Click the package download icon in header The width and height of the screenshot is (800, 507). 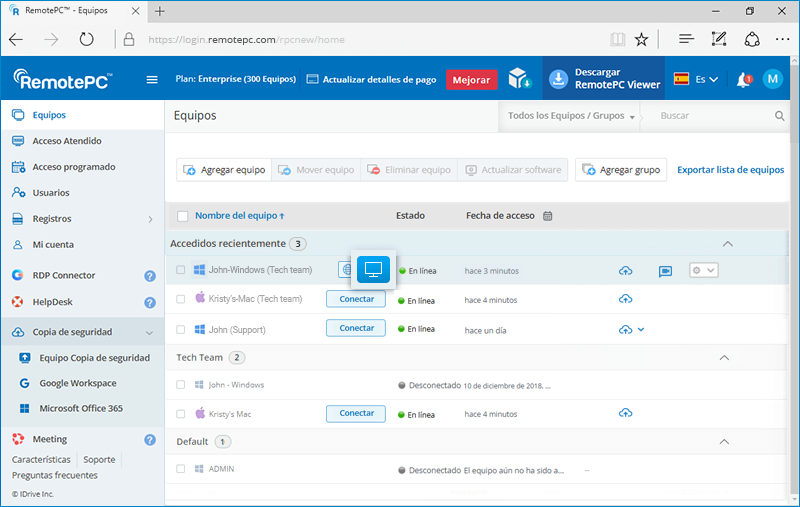click(518, 79)
